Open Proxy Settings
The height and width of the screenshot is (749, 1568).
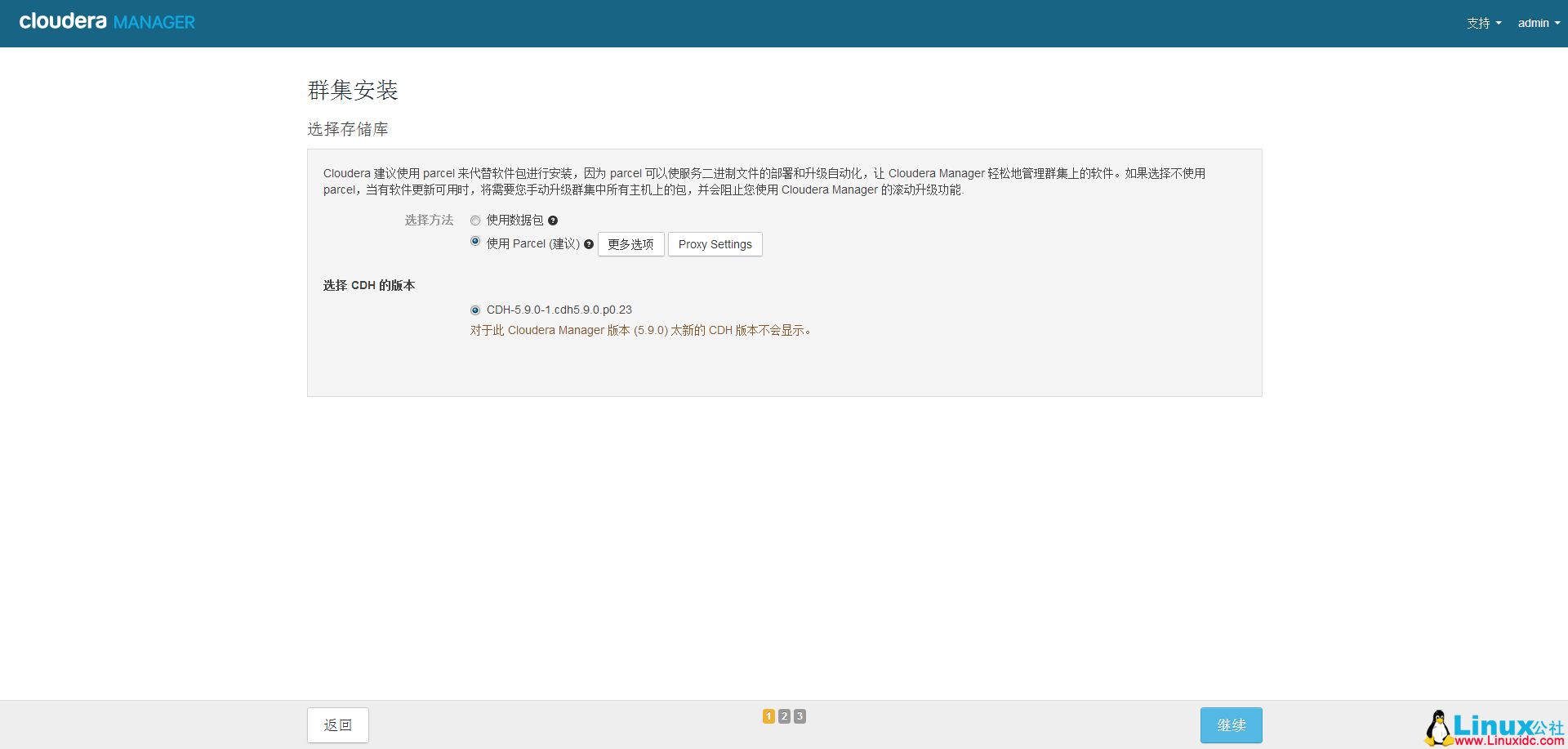pyautogui.click(x=715, y=244)
